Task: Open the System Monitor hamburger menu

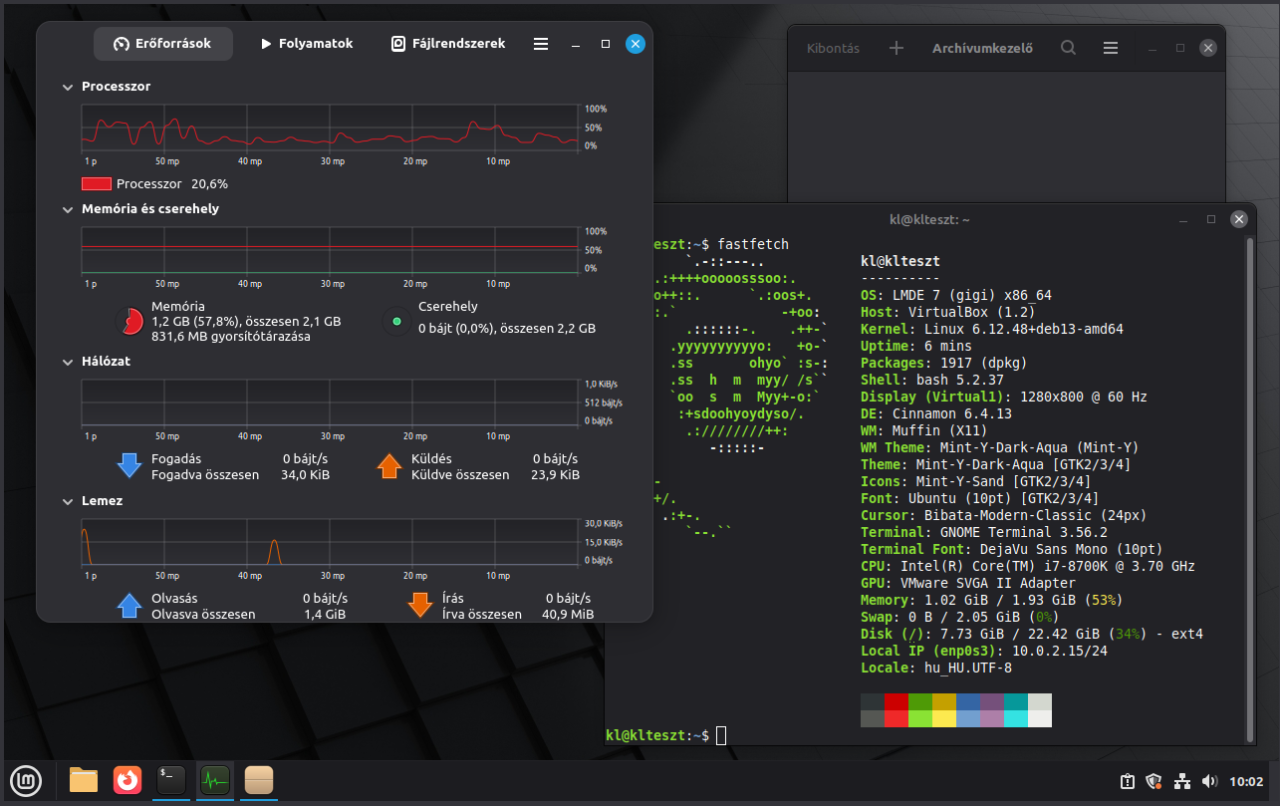Action: (541, 44)
